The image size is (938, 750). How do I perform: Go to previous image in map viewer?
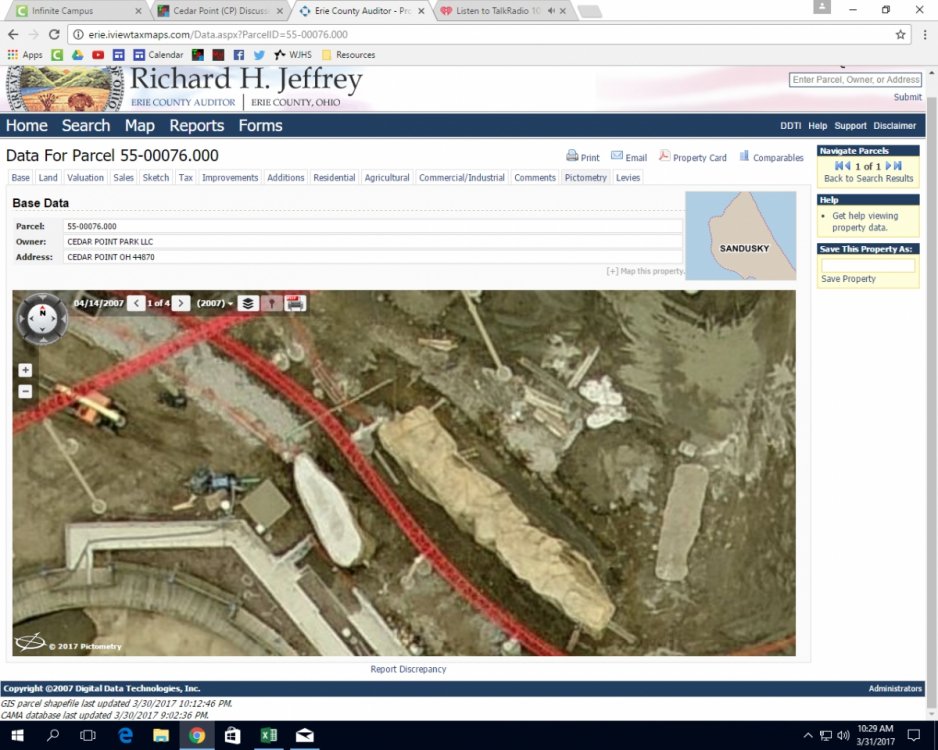pos(136,303)
